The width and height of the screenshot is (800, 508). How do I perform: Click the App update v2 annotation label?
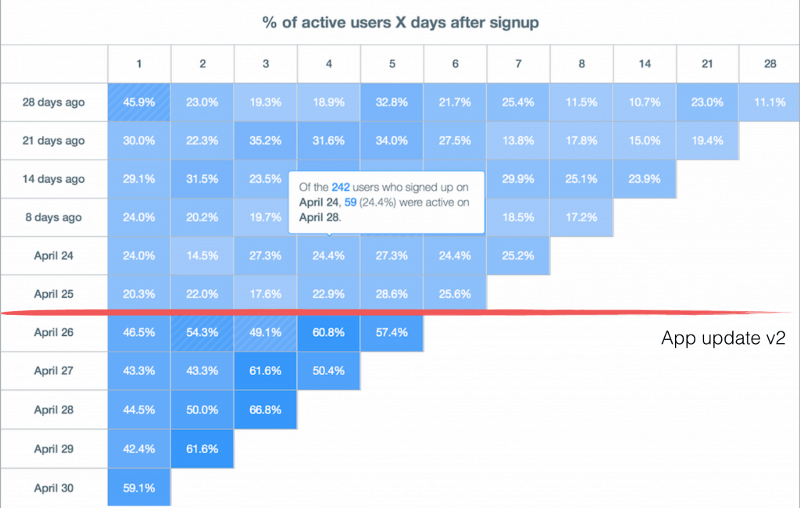tap(723, 339)
